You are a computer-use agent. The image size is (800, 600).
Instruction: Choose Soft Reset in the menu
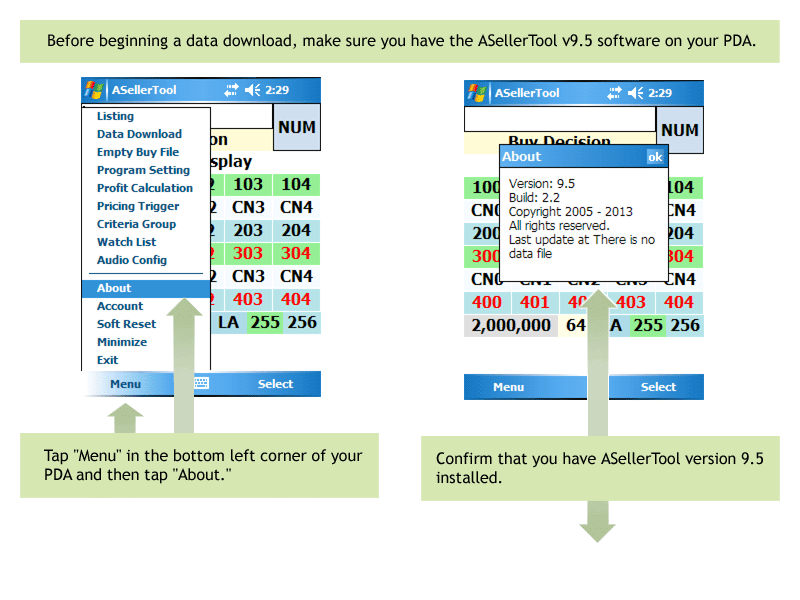pyautogui.click(x=127, y=324)
